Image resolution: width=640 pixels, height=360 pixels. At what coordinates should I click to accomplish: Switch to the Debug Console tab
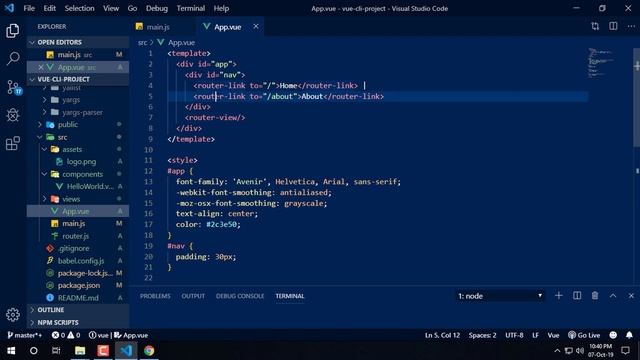click(240, 296)
